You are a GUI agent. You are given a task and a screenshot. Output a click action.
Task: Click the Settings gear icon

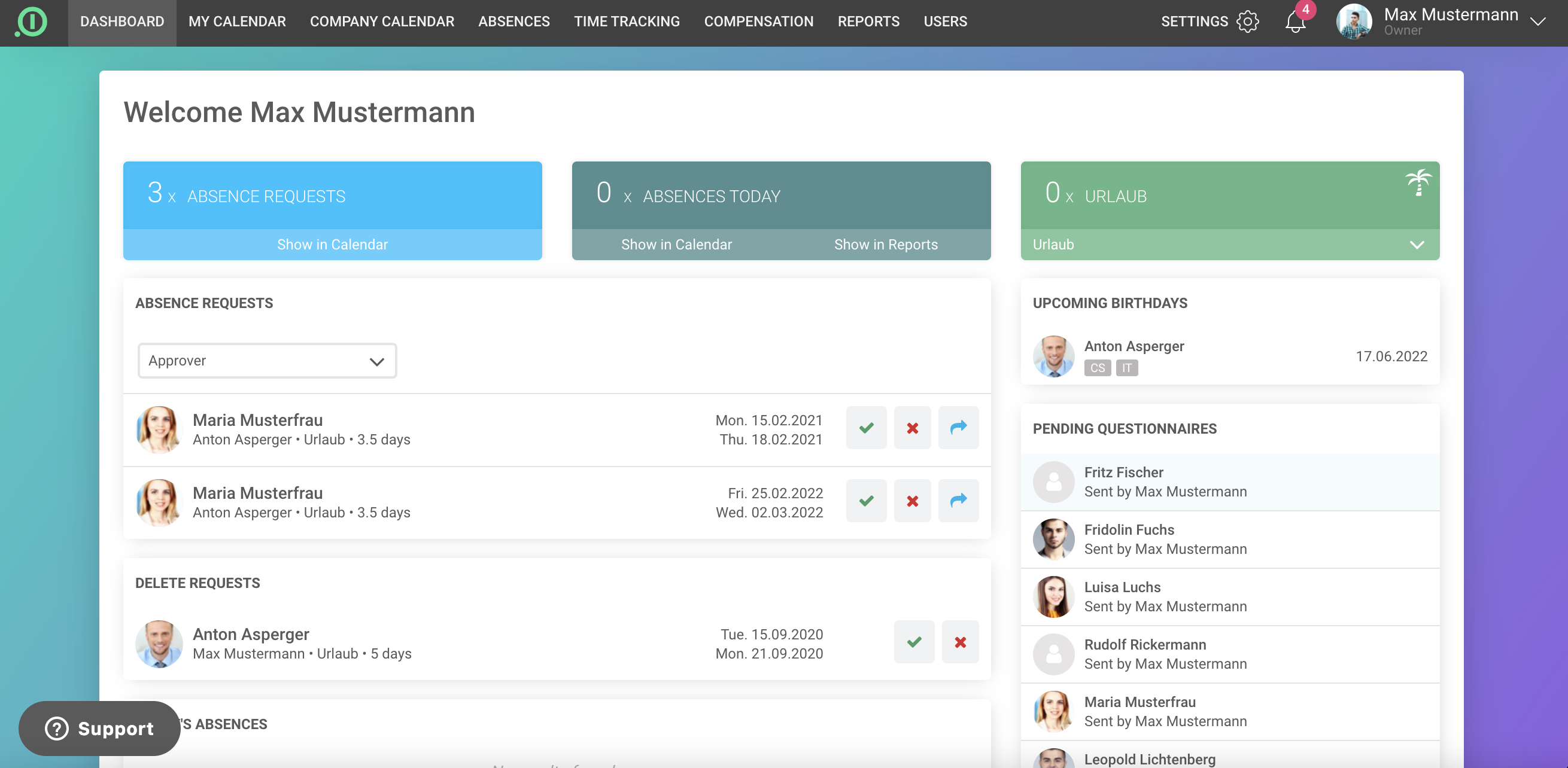(1247, 22)
